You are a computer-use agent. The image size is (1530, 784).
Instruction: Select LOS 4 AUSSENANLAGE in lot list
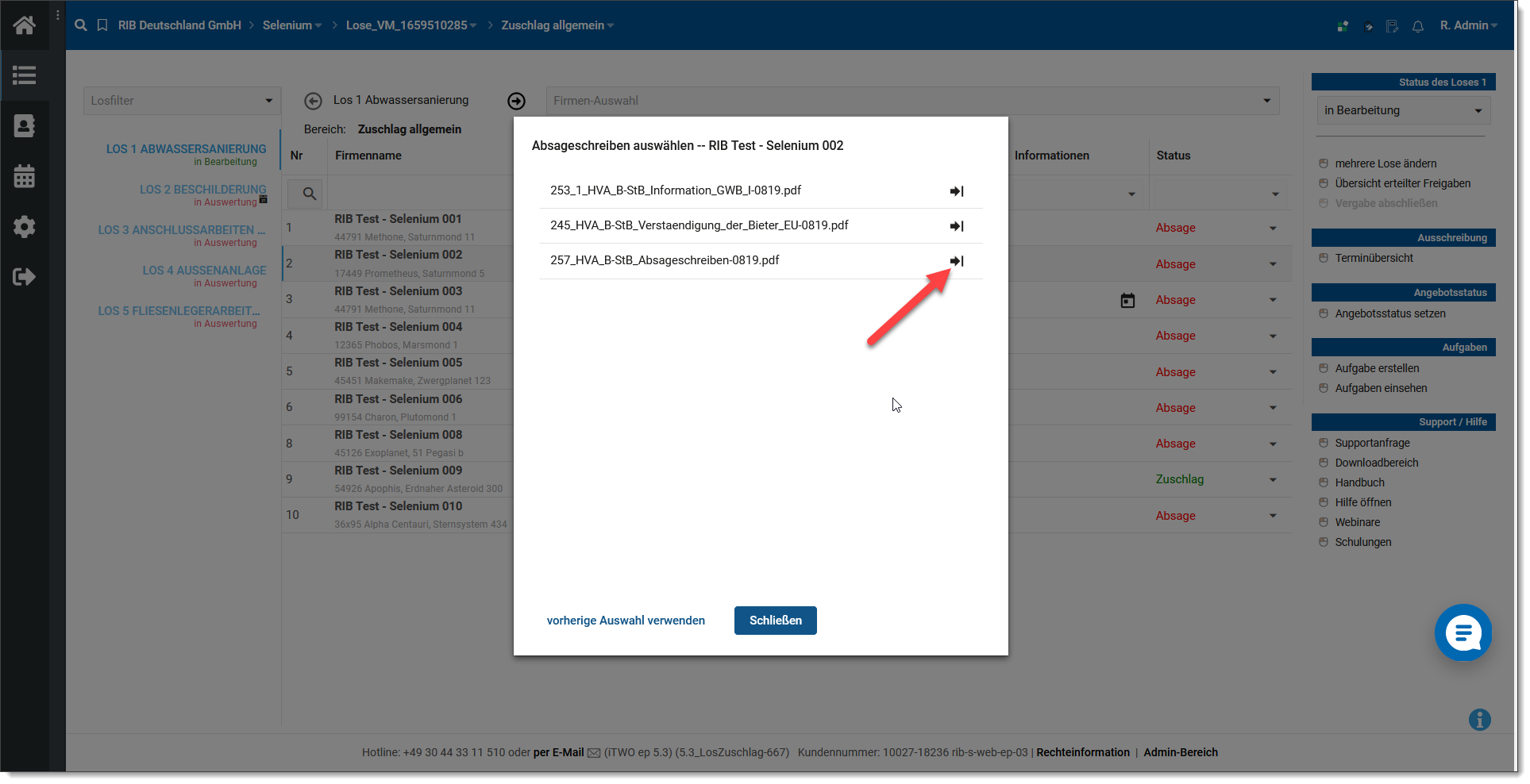pos(204,271)
